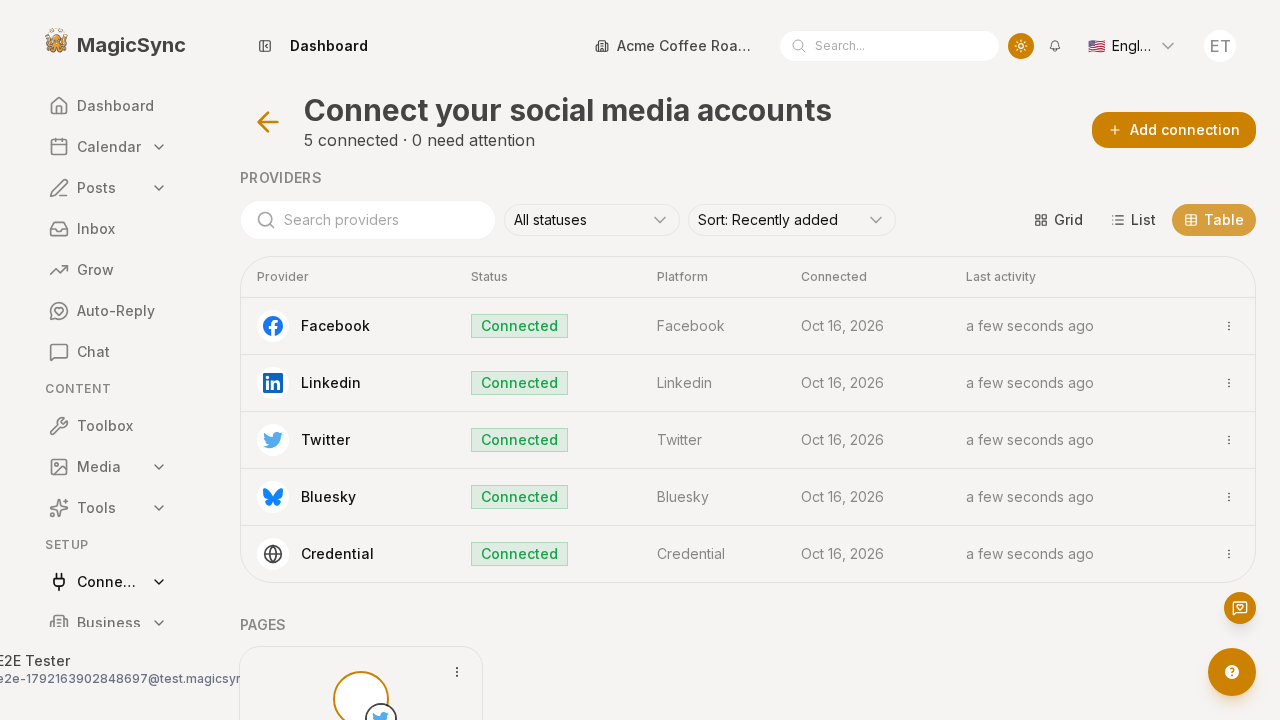The width and height of the screenshot is (1280, 720).
Task: Open row actions menu for Bluesky
Action: point(1229,497)
